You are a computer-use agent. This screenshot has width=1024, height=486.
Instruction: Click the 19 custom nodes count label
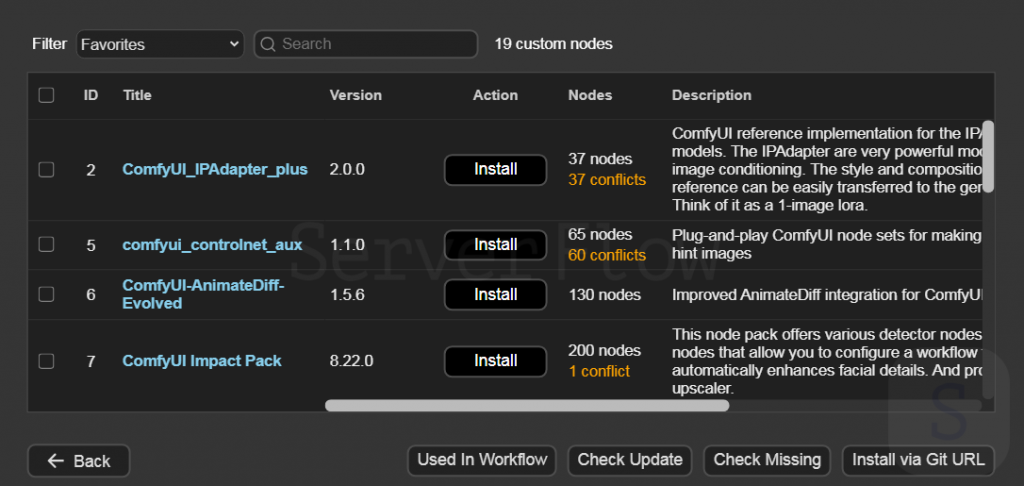click(553, 44)
